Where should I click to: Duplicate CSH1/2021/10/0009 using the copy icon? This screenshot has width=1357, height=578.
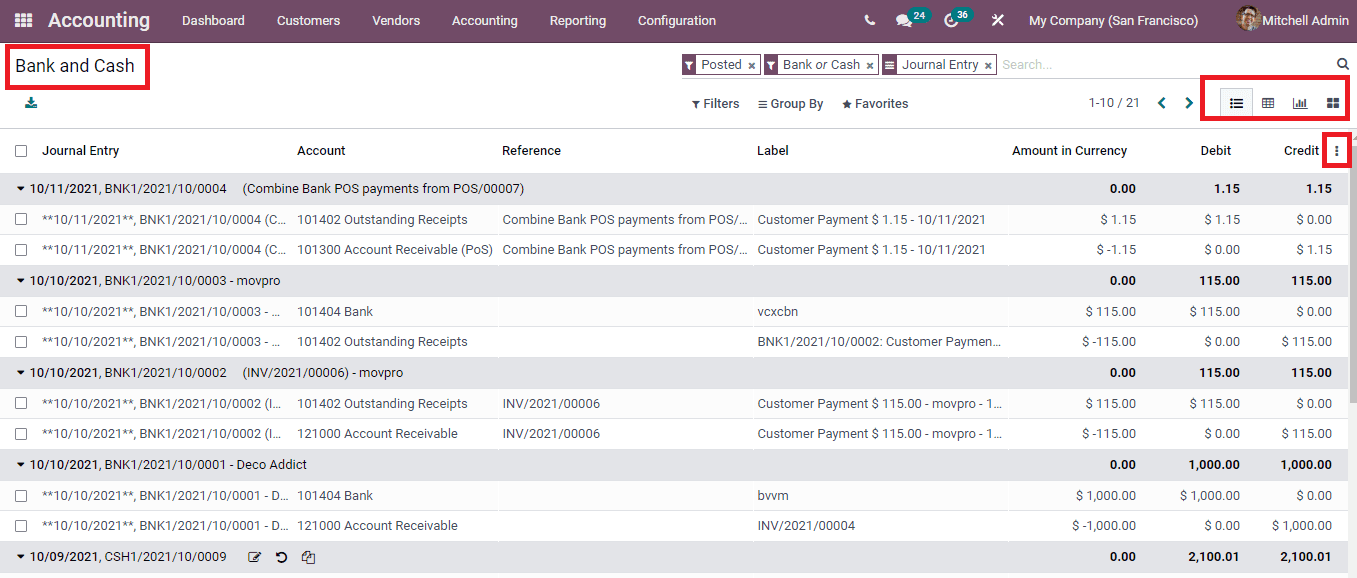point(308,557)
